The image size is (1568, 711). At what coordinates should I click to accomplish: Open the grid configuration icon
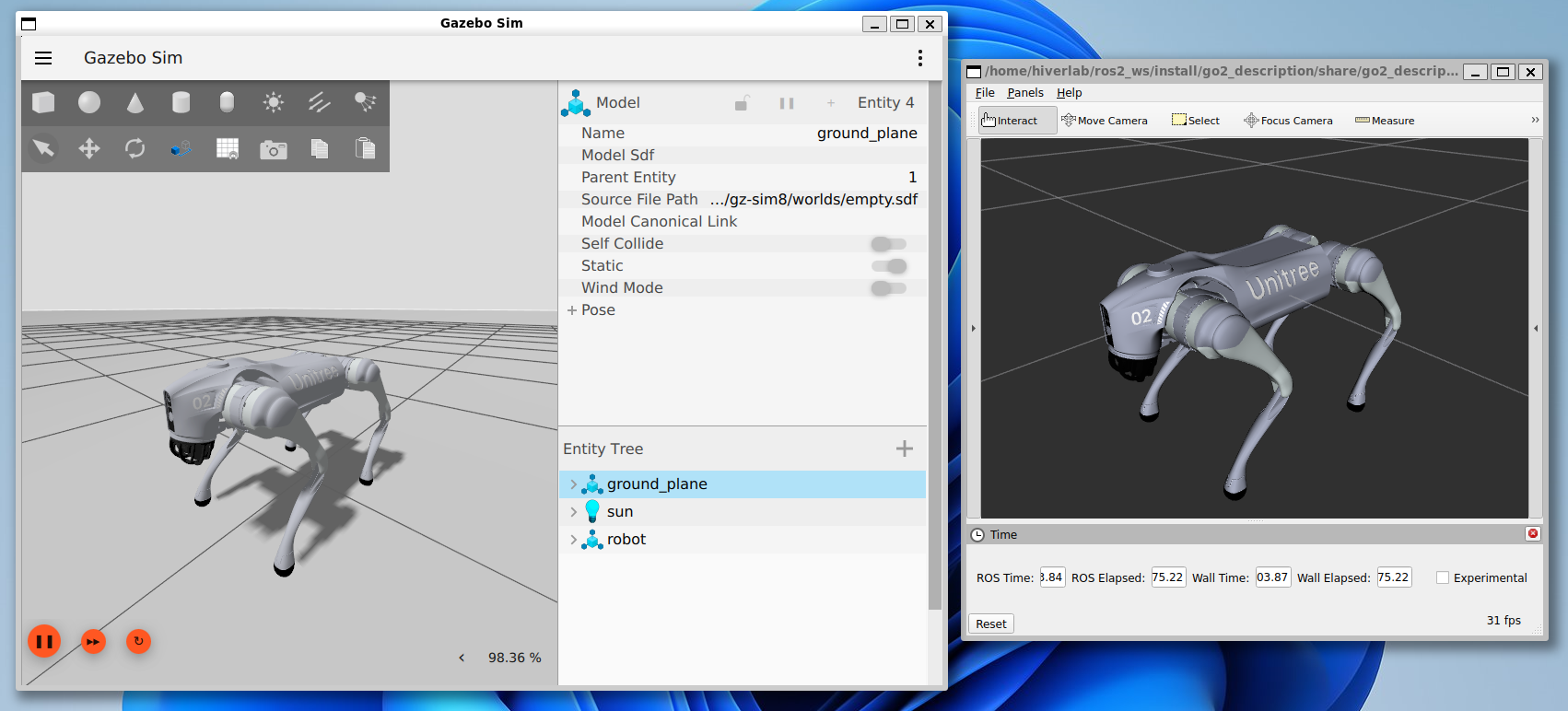(228, 148)
